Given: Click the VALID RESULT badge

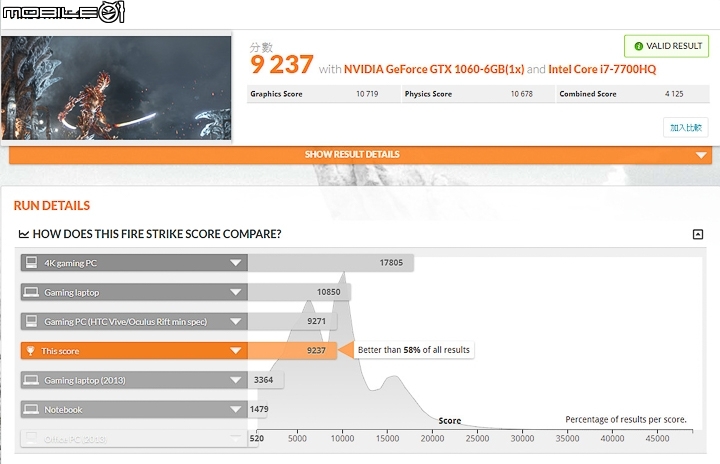Looking at the screenshot, I should 666,46.
